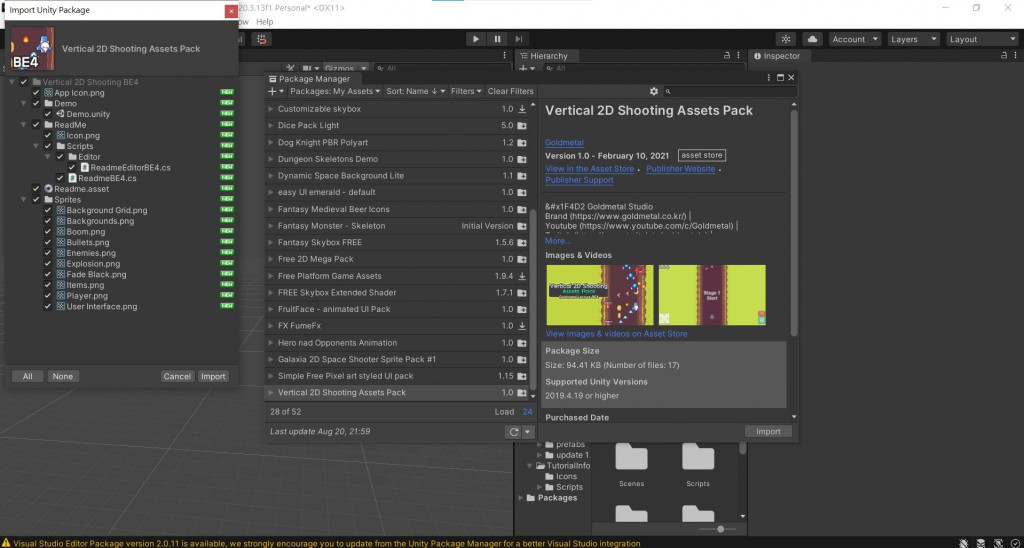Viewport: 1024px width, 548px height.
Task: Open the Filters dropdown
Action: coord(466,91)
